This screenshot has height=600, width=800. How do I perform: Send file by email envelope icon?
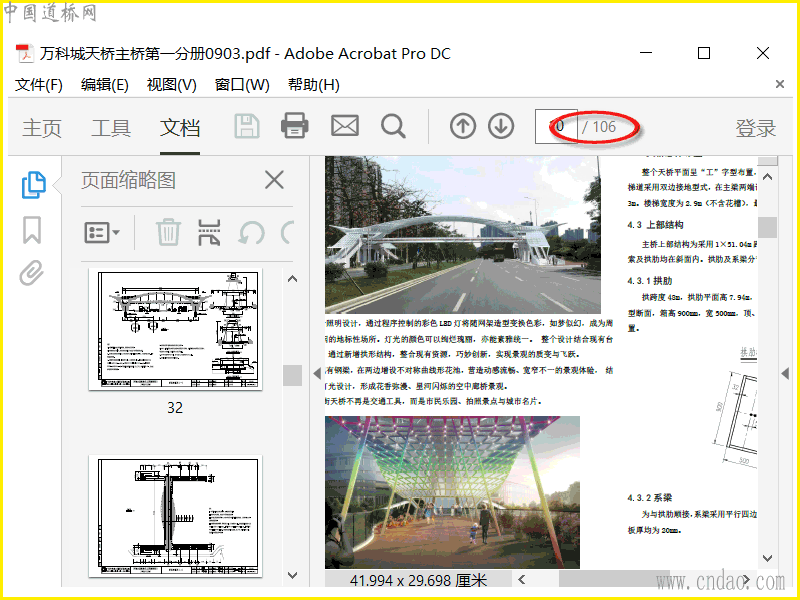pyautogui.click(x=345, y=126)
